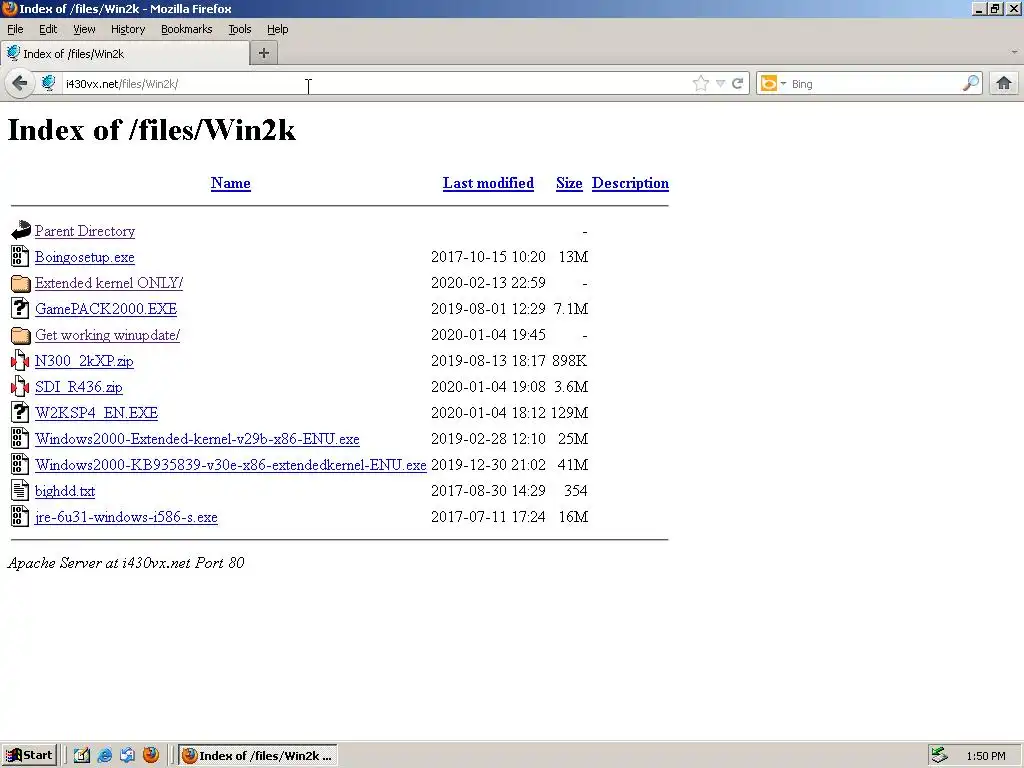Image resolution: width=1024 pixels, height=768 pixels.
Task: Click the text file icon beside bighdd.txt
Action: (20, 490)
